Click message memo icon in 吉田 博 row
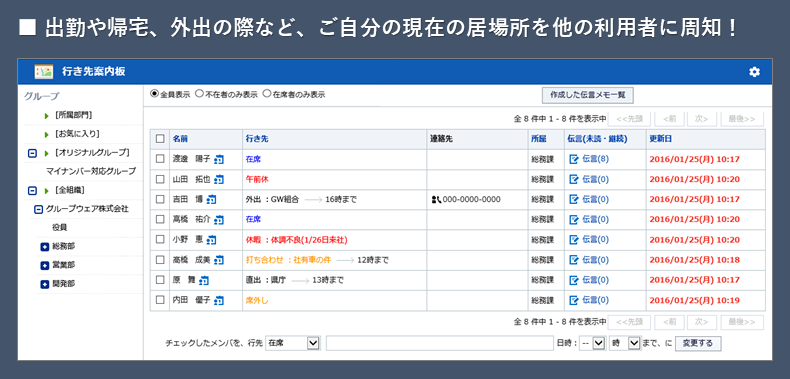790x379 pixels. (573, 200)
